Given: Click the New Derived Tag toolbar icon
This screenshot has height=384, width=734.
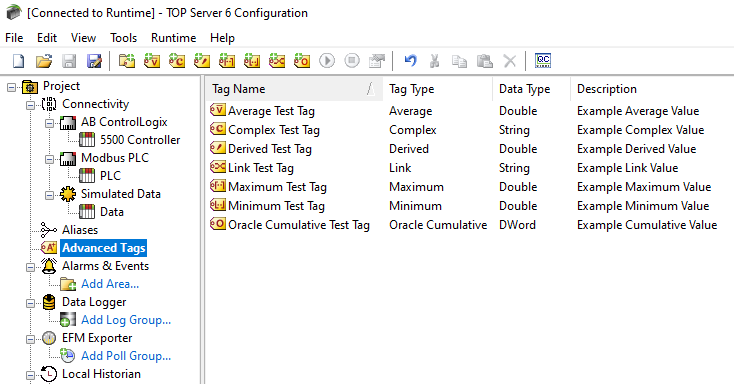Looking at the screenshot, I should [x=202, y=61].
